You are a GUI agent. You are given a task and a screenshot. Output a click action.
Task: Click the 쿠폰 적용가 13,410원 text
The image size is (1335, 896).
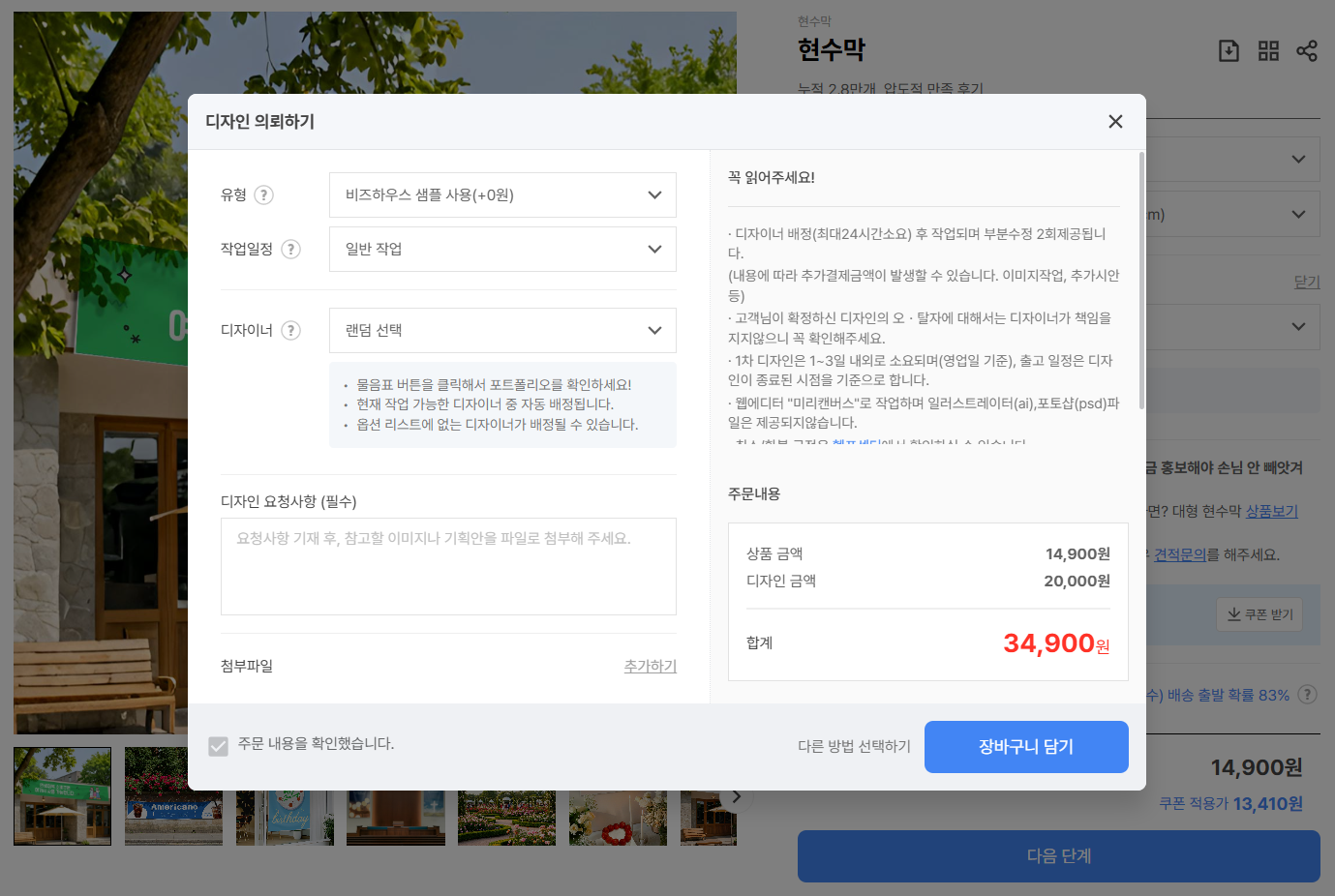click(x=1230, y=803)
